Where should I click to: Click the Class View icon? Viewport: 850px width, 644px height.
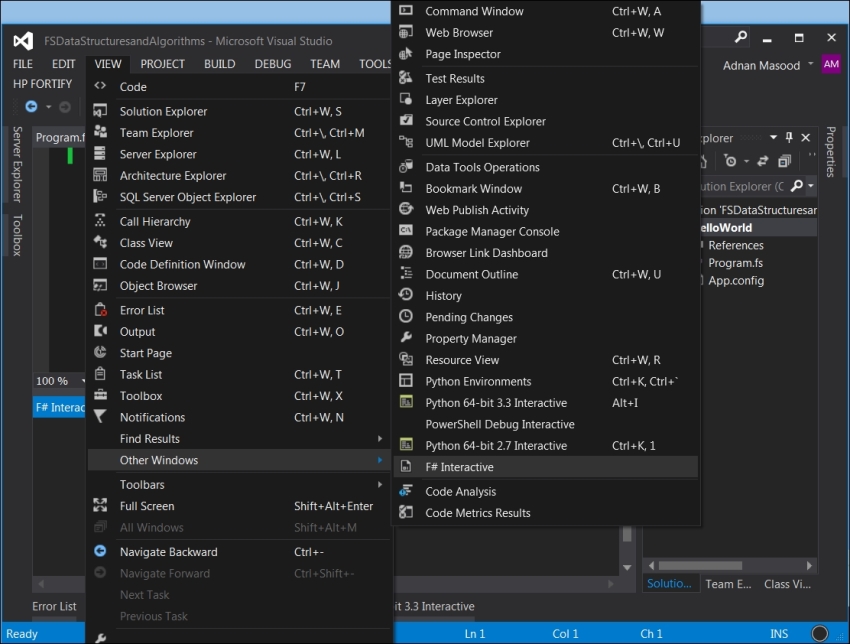coord(100,242)
